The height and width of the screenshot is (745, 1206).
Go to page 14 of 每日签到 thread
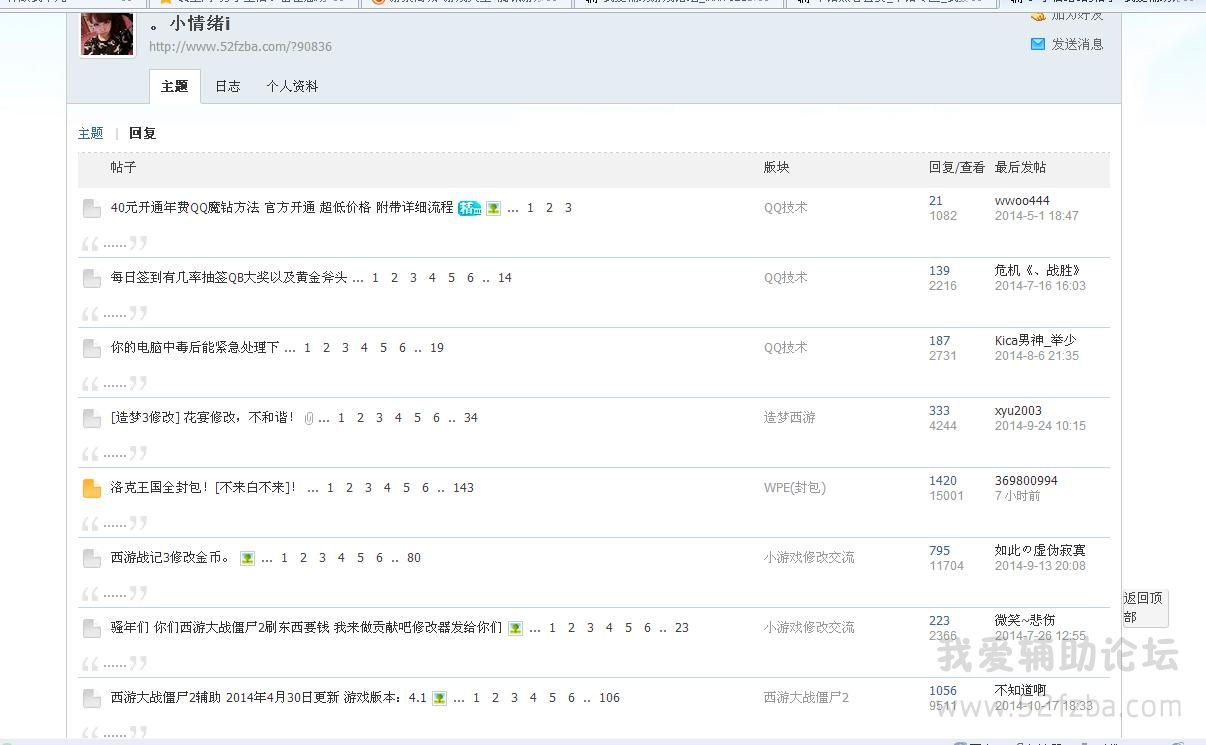[504, 278]
